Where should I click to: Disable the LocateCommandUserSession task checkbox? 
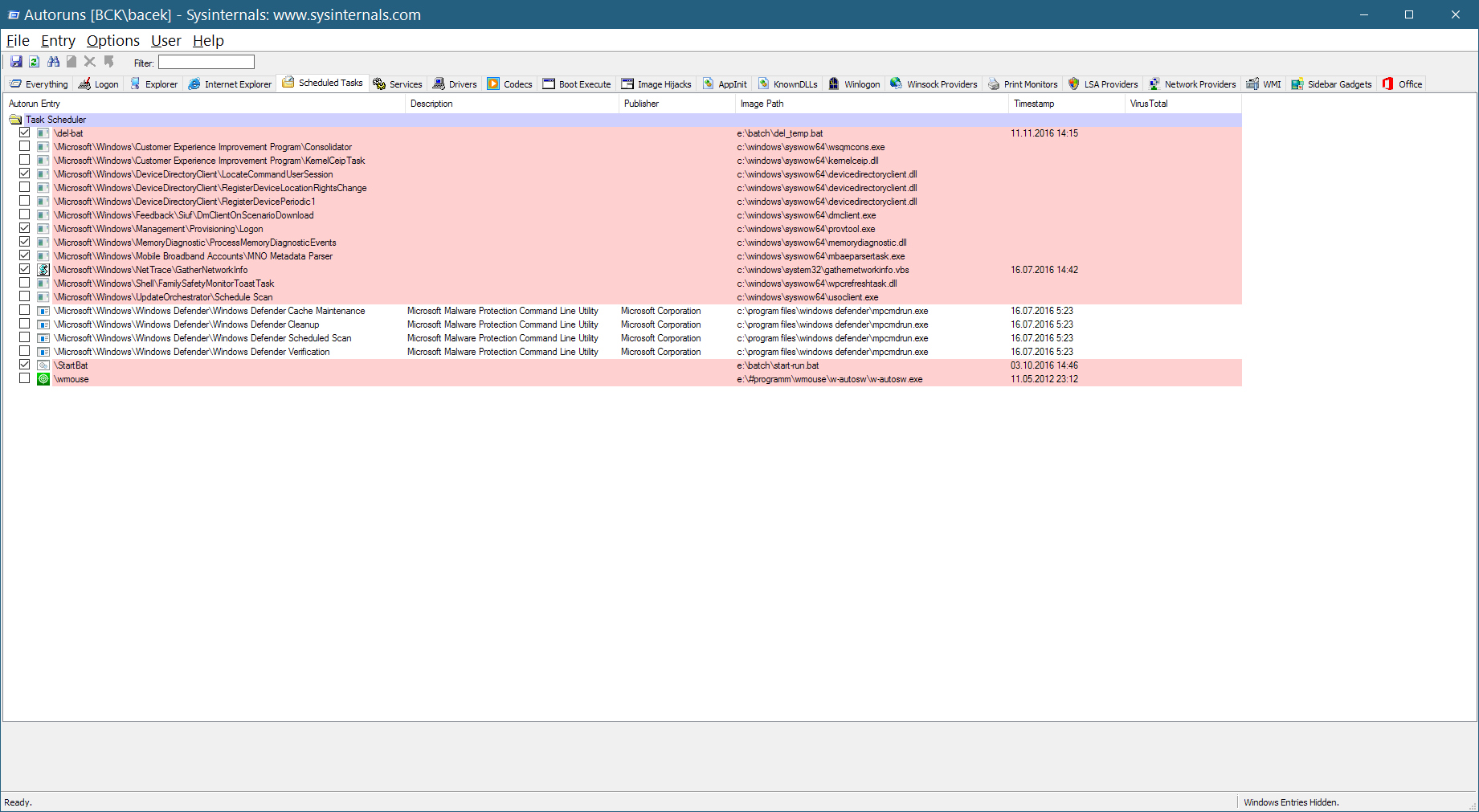[25, 174]
